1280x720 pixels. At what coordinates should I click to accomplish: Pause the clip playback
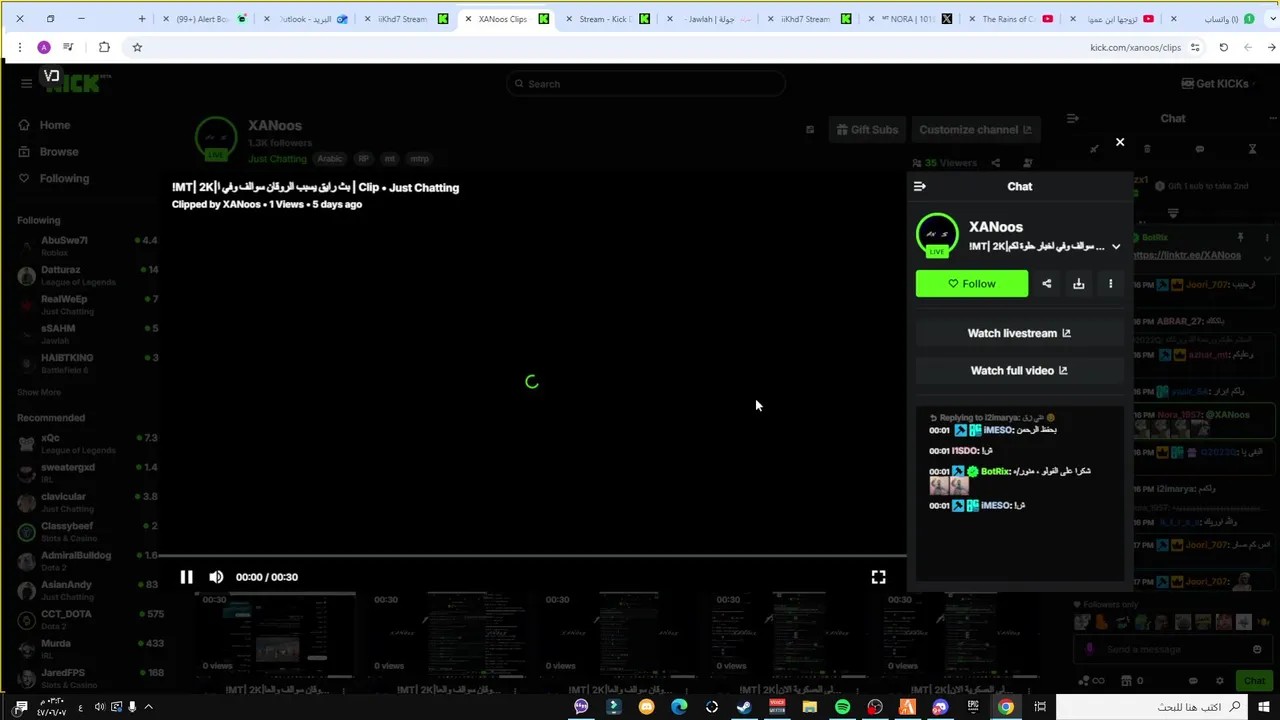coord(186,577)
